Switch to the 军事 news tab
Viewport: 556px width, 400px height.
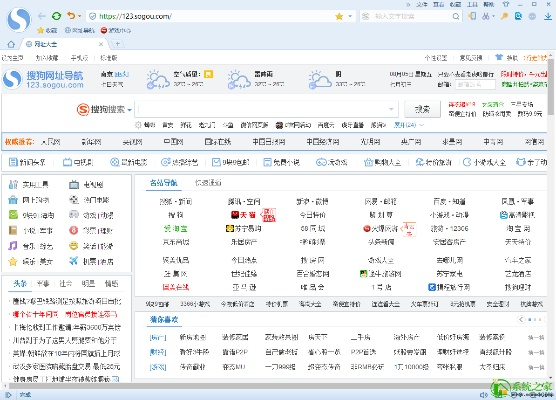tap(43, 283)
